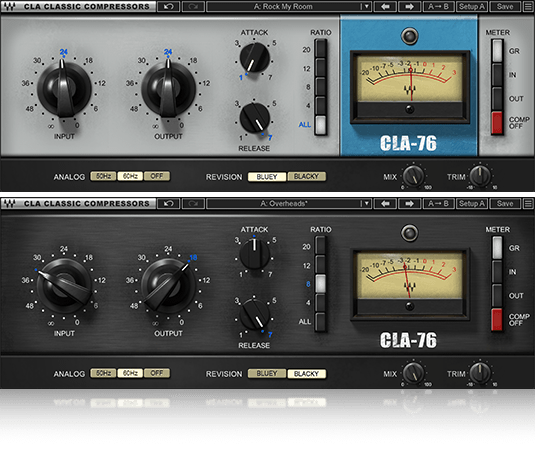Click RELEASE knob on Blacky plugin
Image resolution: width=535 pixels, height=459 pixels.
click(255, 315)
